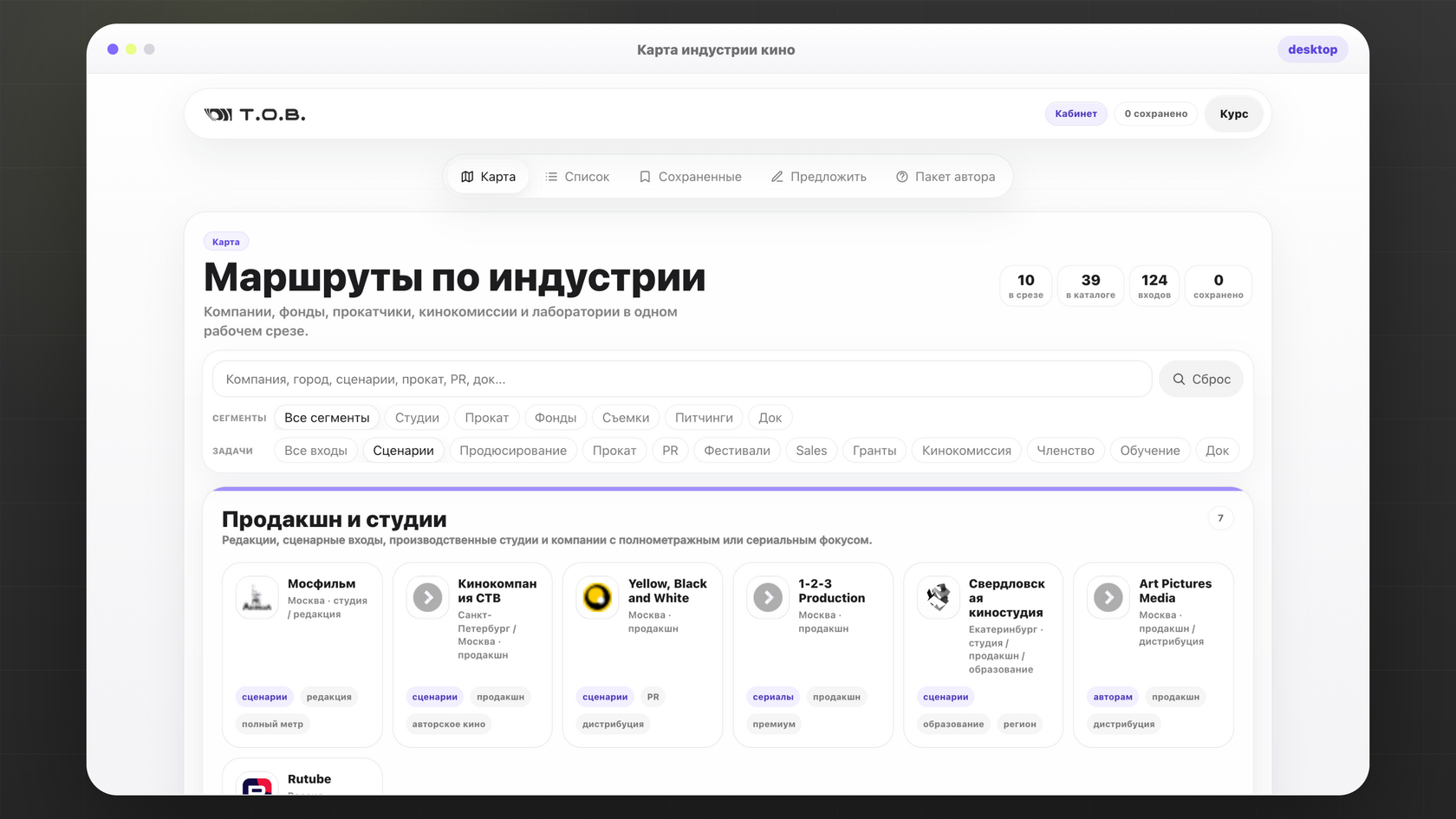Toggle the Прокат segment filter
Viewport: 1456px width, 819px height.
tap(487, 418)
